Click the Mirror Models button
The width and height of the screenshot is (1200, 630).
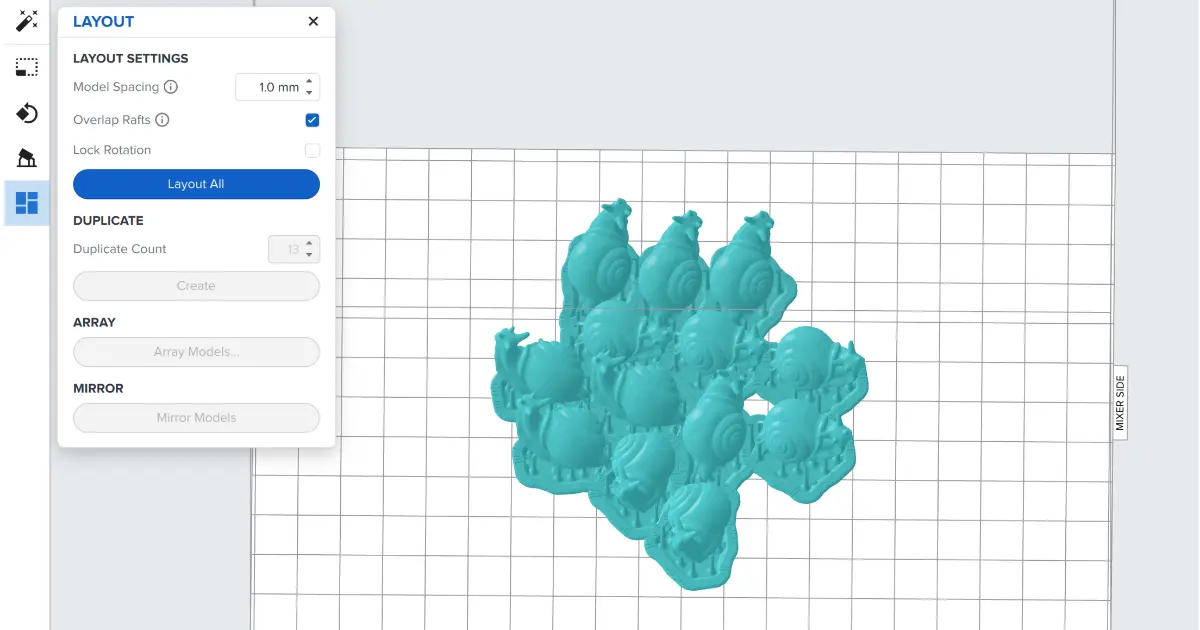(x=196, y=418)
